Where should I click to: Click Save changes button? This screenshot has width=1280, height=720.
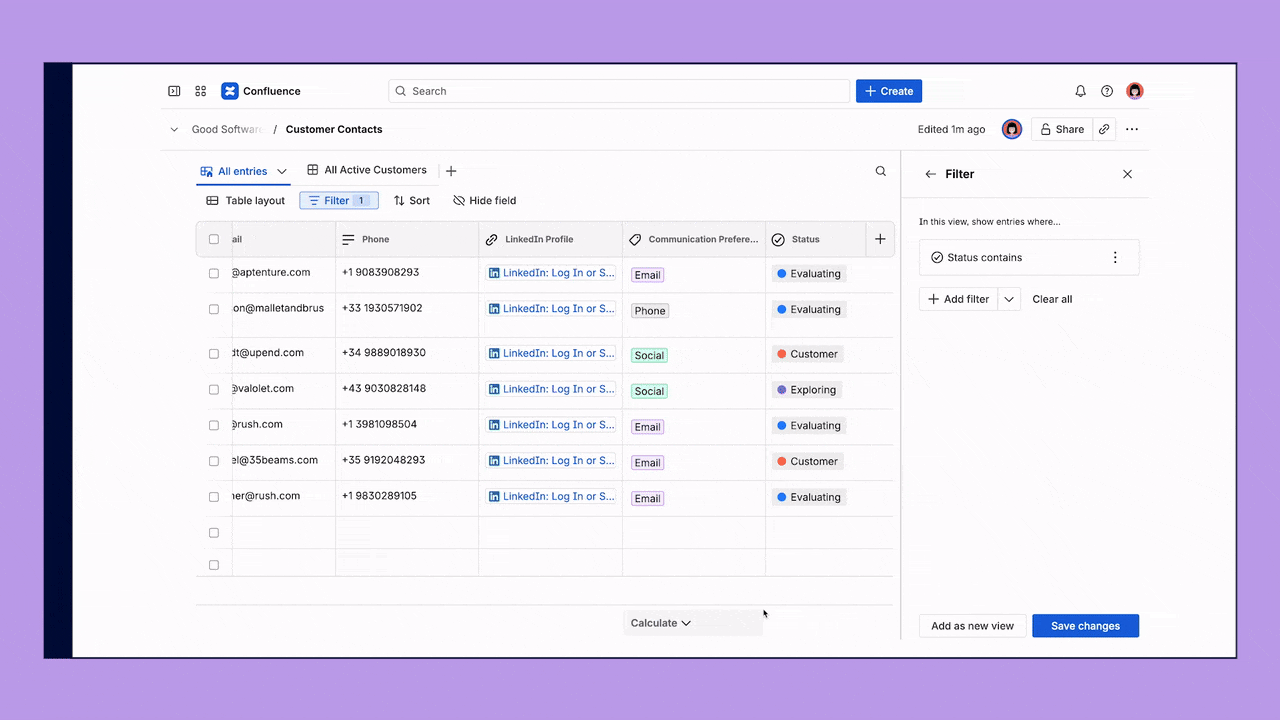point(1085,626)
